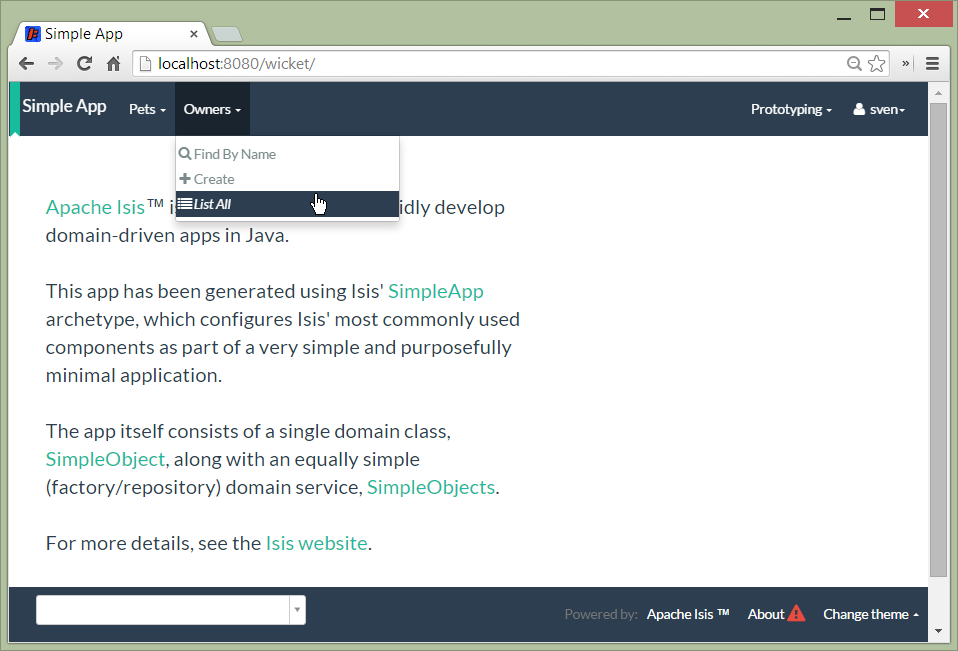Open the Apache Isis link in text
Screen dimensions: 958x651
click(x=95, y=207)
